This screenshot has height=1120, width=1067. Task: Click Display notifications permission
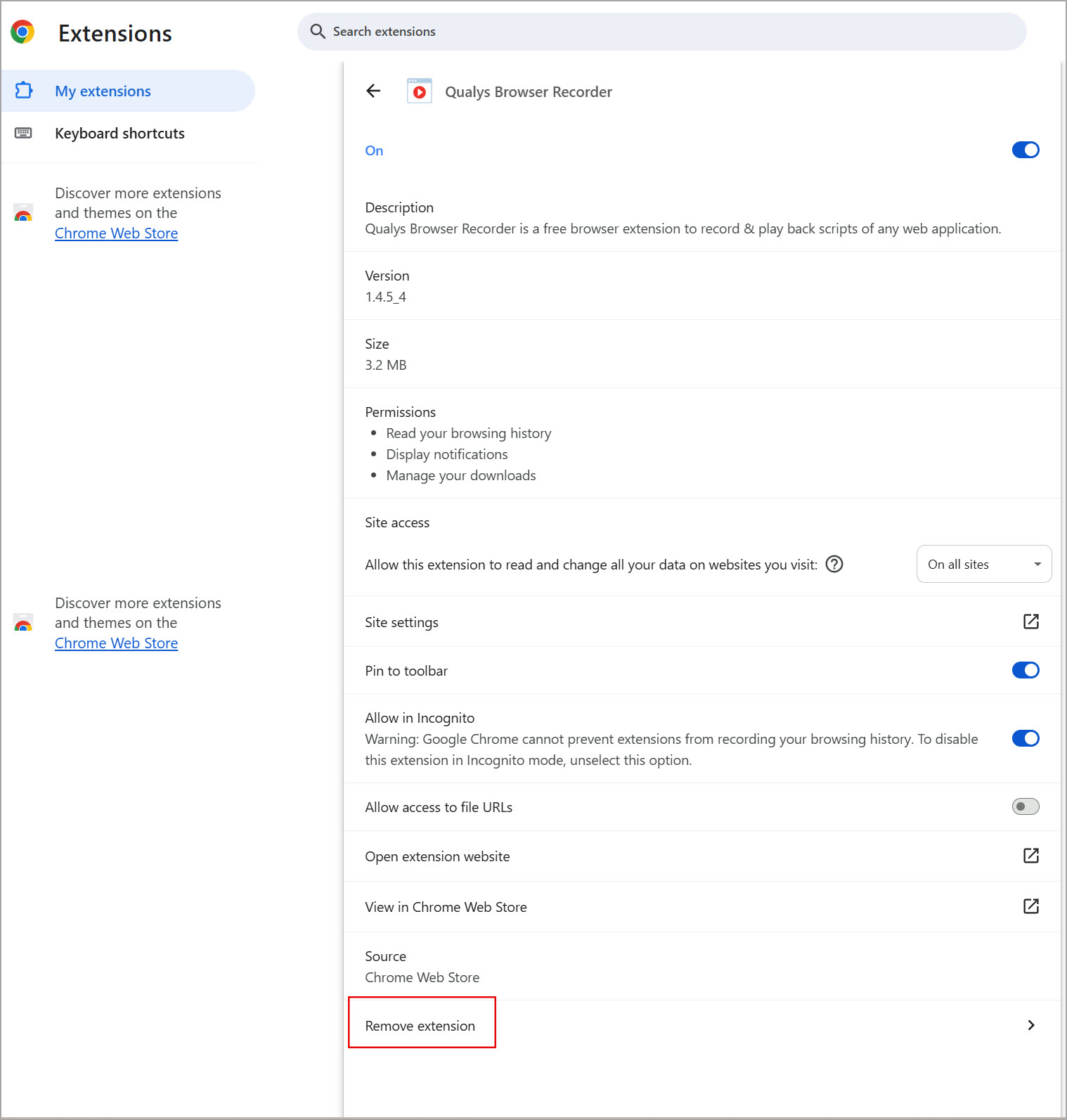(447, 454)
